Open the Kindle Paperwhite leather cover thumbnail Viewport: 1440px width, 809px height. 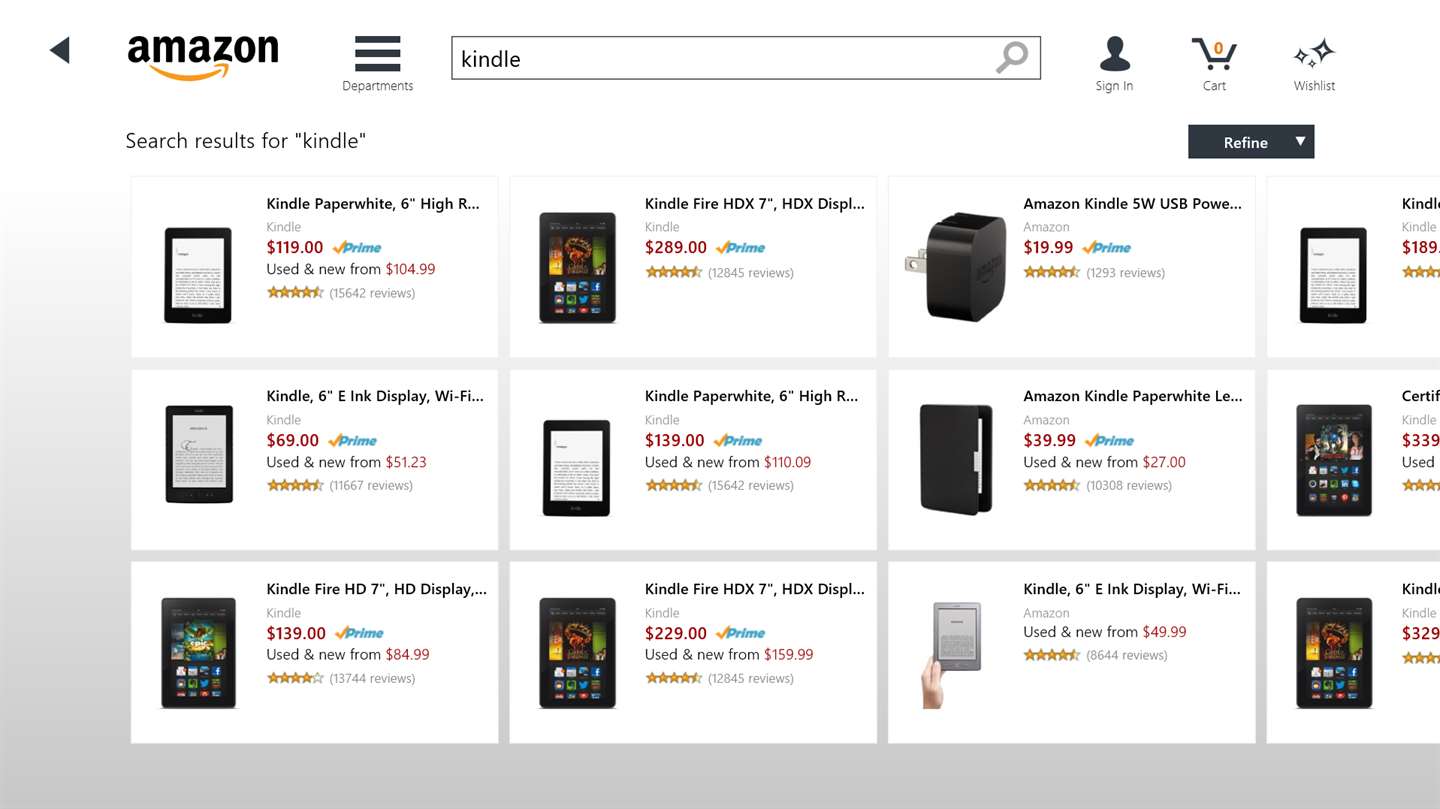(955, 459)
